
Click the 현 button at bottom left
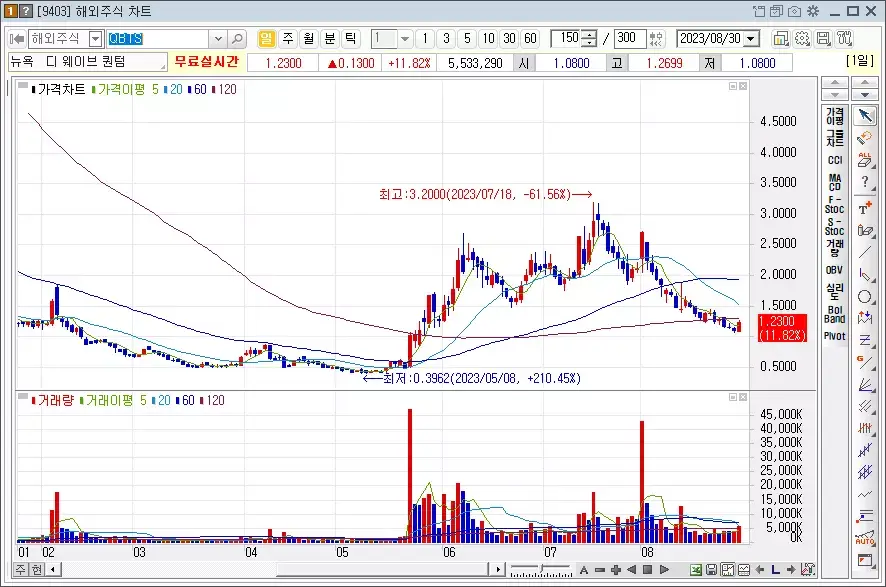(36, 569)
